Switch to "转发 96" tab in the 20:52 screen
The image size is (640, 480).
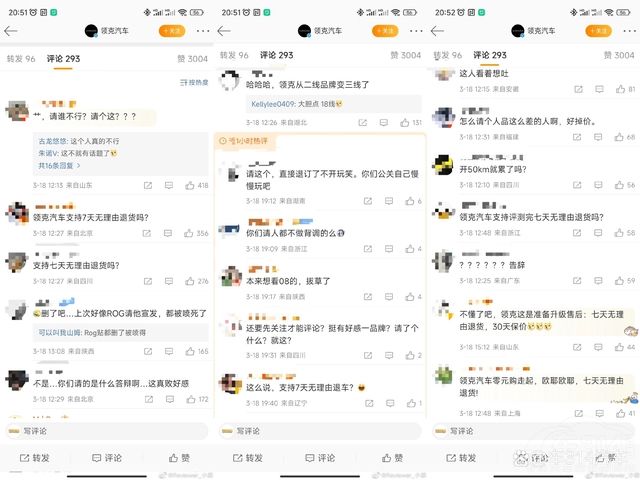click(447, 55)
